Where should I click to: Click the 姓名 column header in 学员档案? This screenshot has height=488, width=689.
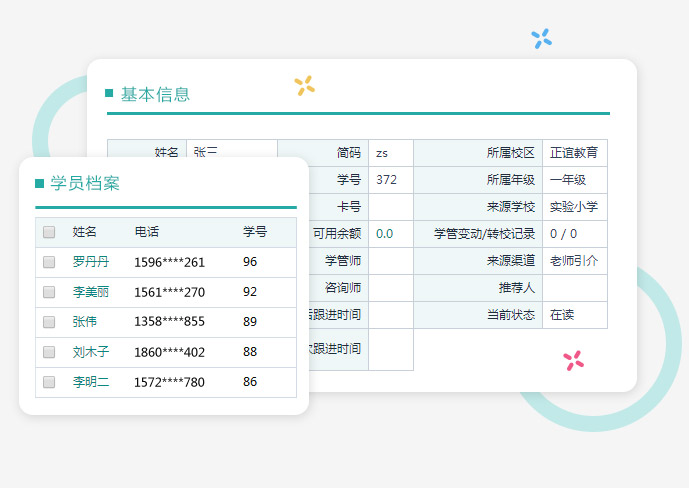85,232
